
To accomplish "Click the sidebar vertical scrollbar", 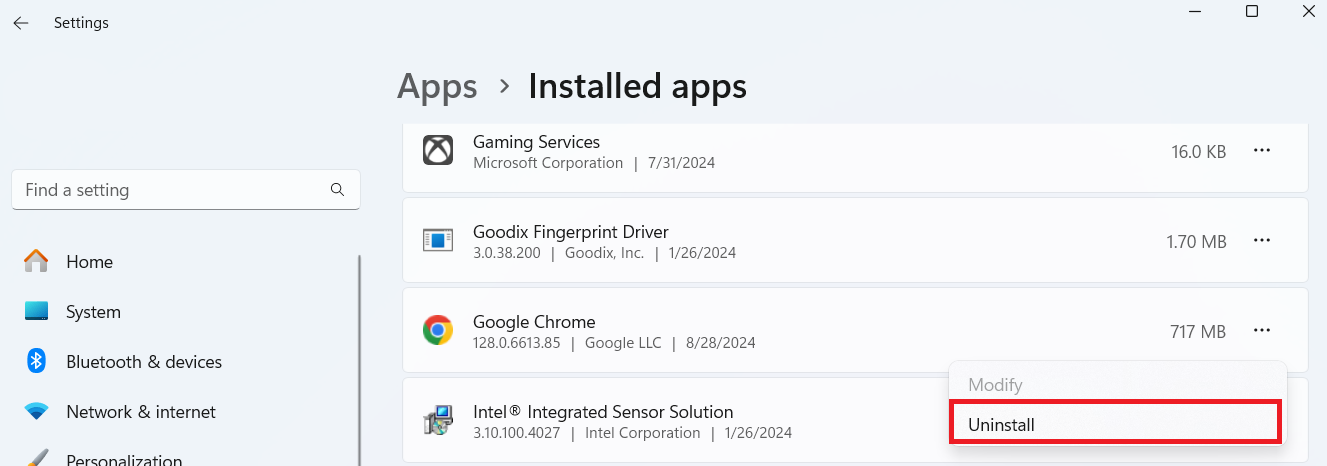I will 359,360.
